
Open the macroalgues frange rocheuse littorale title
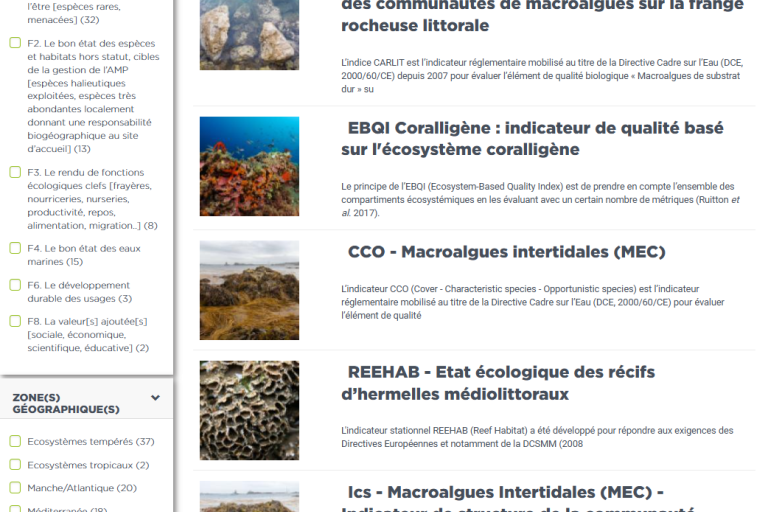(x=543, y=16)
